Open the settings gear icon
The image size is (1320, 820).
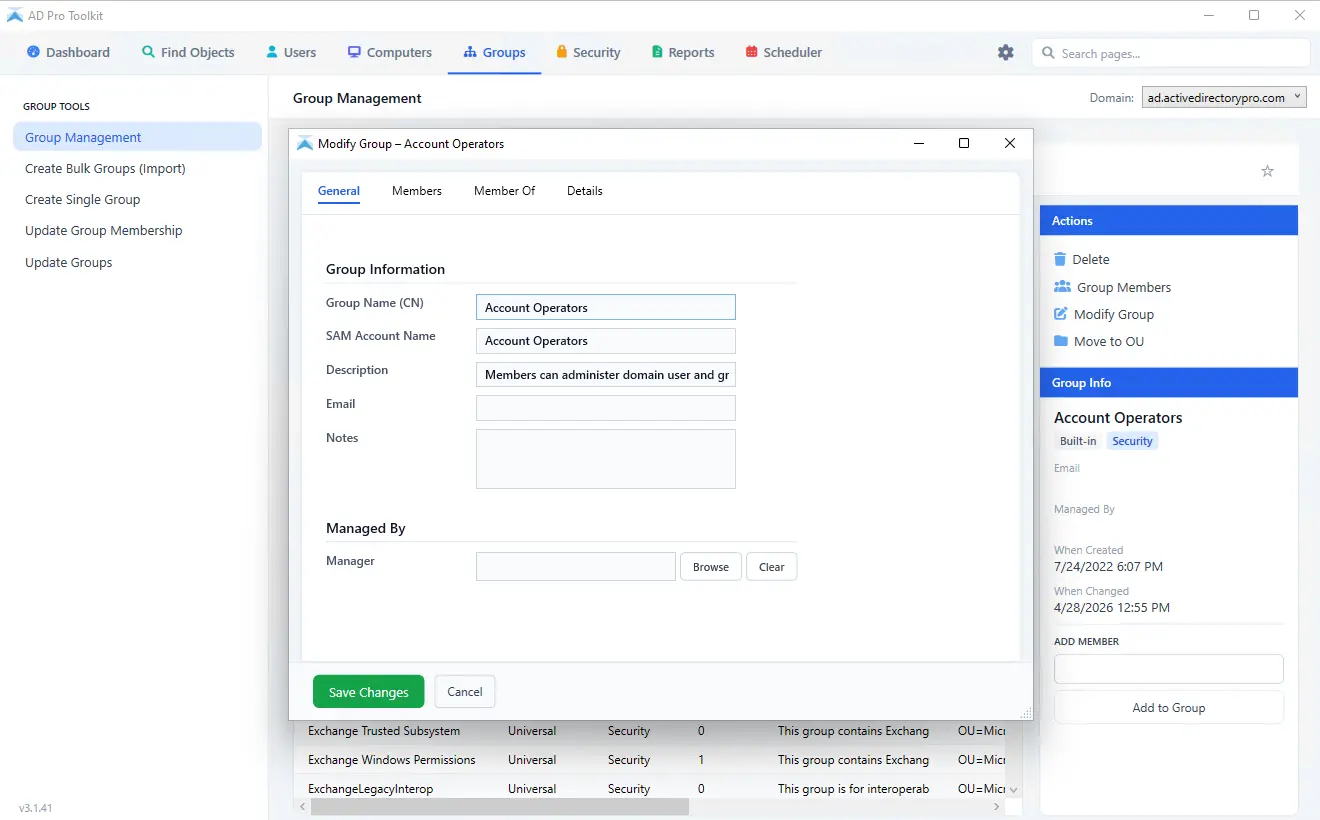(1006, 52)
